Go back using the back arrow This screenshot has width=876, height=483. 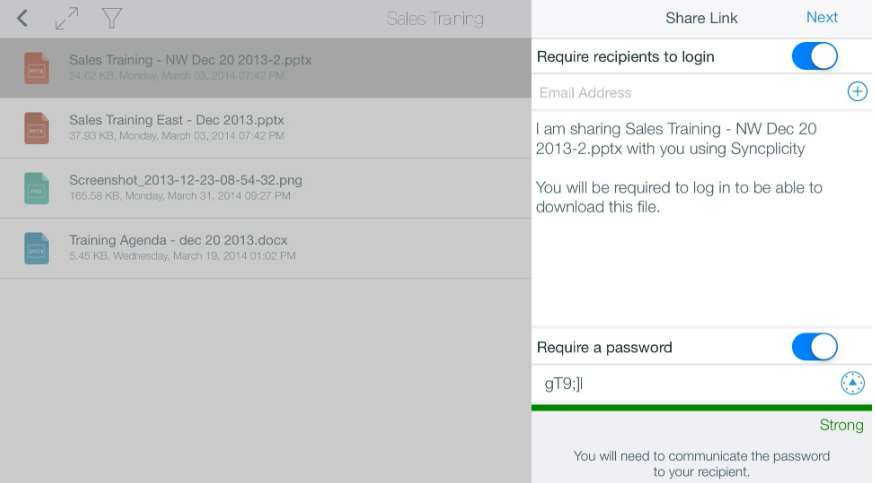click(22, 18)
